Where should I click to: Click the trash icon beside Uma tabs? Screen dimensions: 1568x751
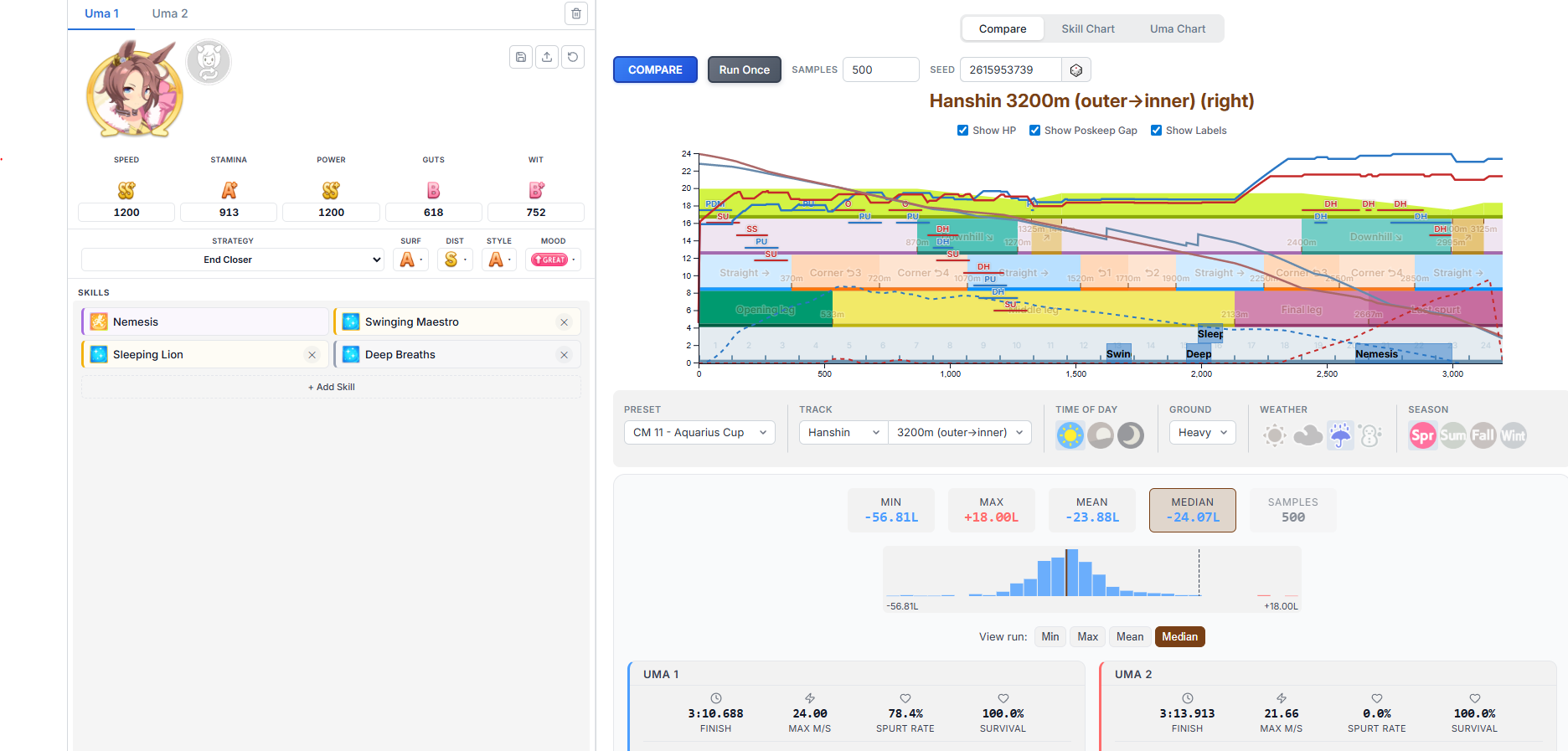(x=576, y=13)
